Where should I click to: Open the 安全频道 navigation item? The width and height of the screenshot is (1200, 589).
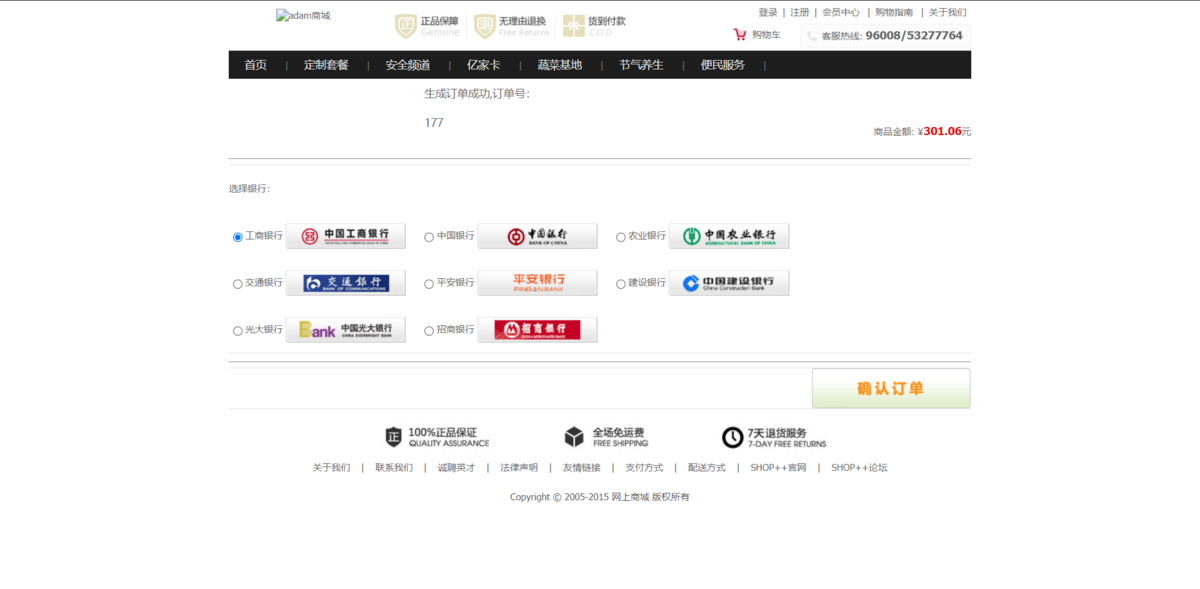tap(407, 65)
